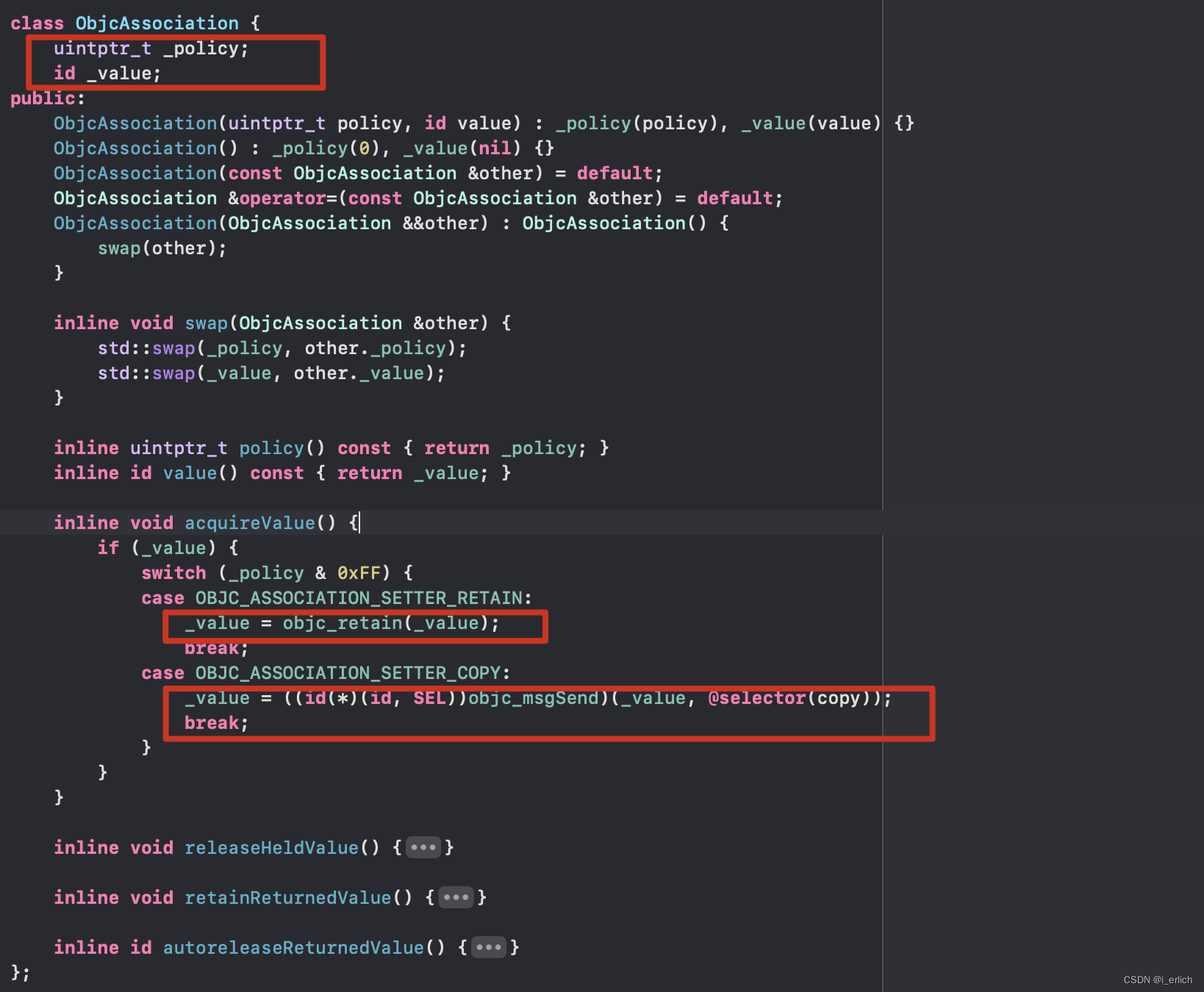
Task: Click std::swap line for _policy
Action: pos(282,348)
